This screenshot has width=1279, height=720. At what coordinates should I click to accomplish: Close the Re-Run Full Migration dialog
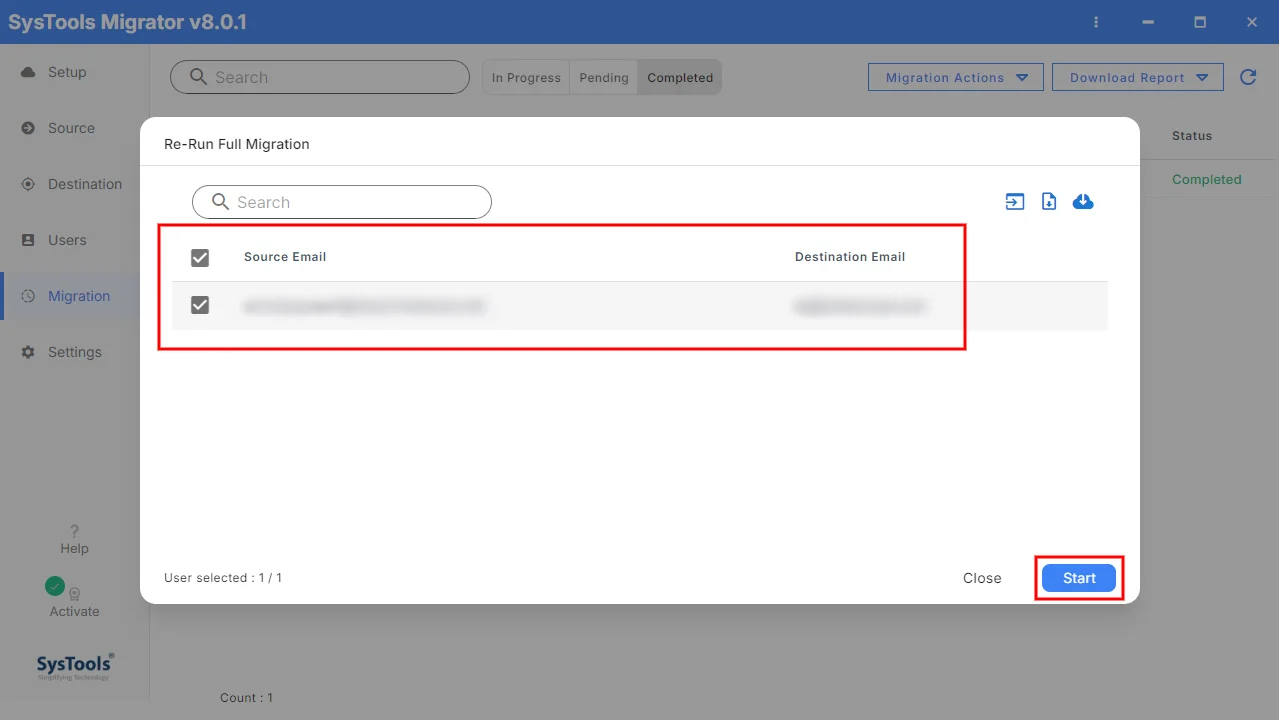click(x=982, y=578)
